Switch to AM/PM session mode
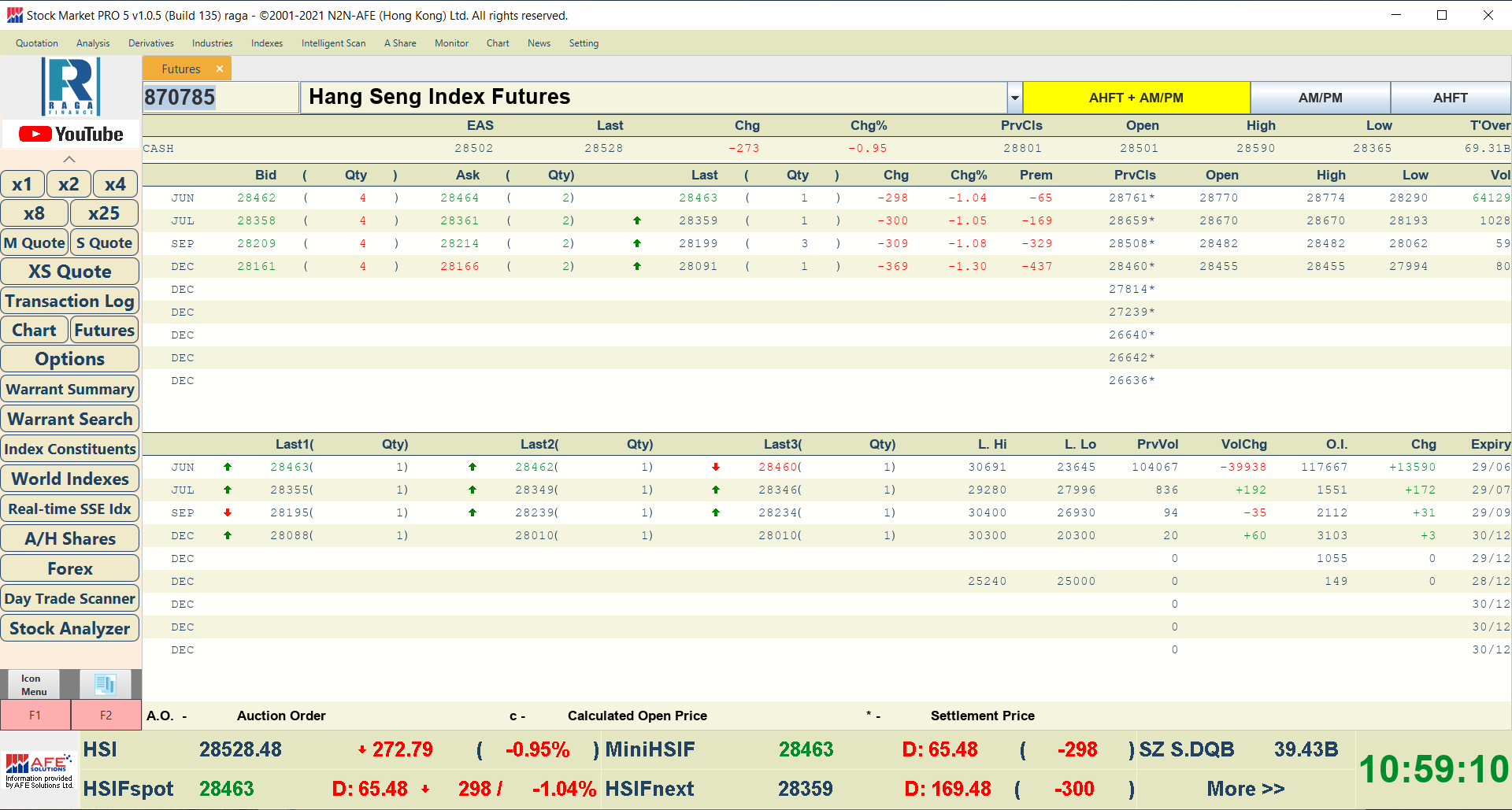Image resolution: width=1512 pixels, height=810 pixels. pos(1320,98)
